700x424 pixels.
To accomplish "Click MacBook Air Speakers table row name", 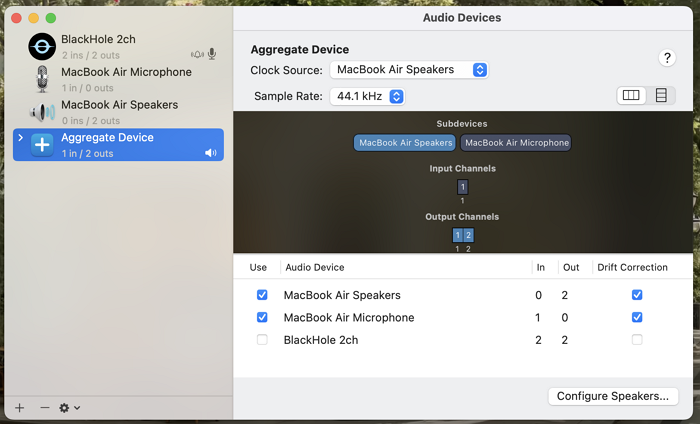I will coord(342,295).
